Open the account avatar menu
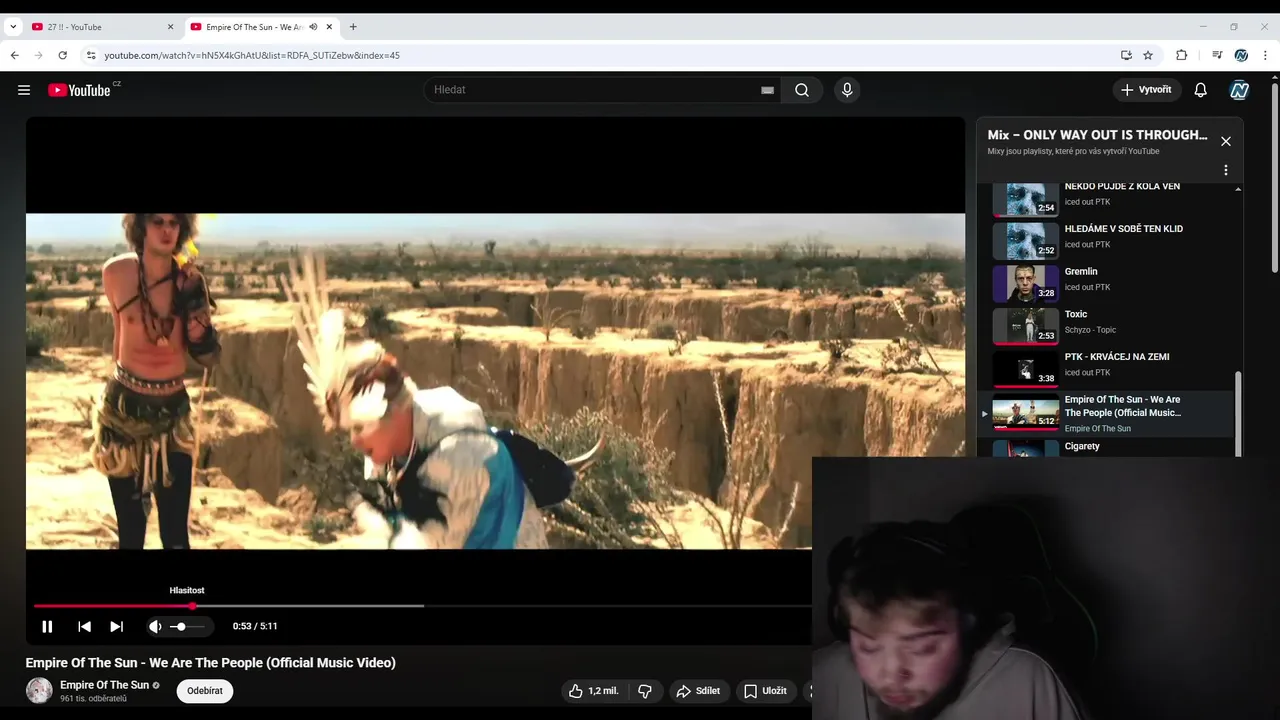The image size is (1280, 720). (x=1240, y=90)
